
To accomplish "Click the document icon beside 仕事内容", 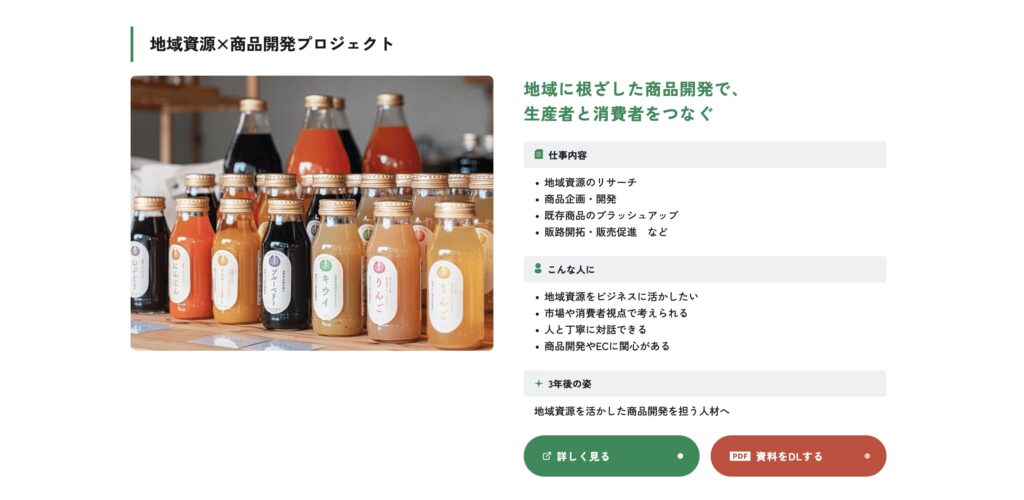I will (x=538, y=155).
